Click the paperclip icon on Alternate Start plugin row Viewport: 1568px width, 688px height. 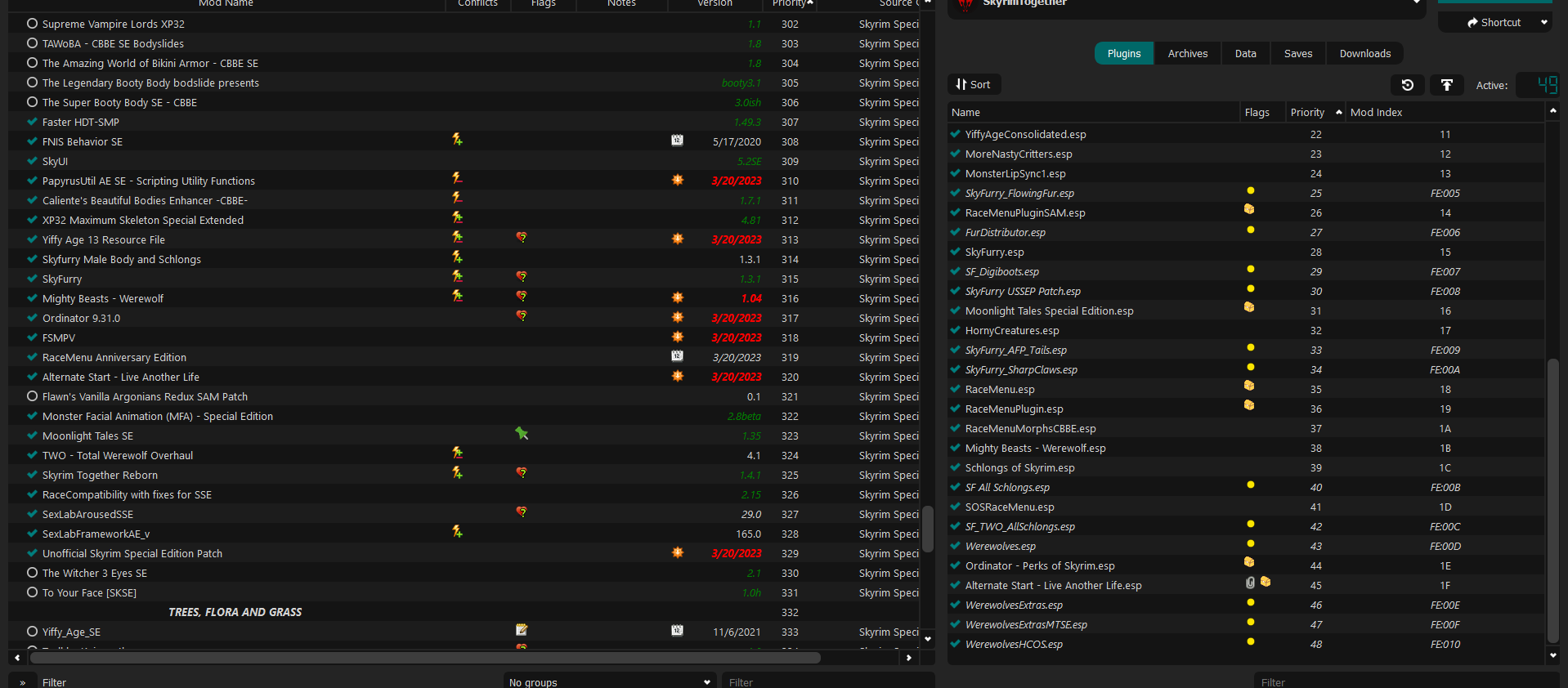click(x=1250, y=583)
